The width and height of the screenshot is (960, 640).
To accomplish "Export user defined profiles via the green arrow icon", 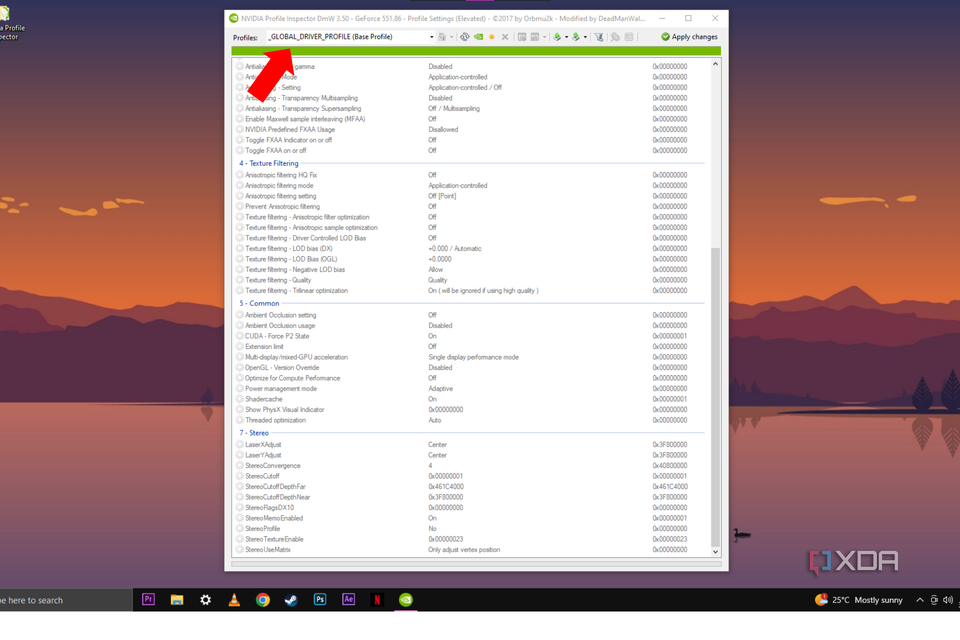I will 557,37.
